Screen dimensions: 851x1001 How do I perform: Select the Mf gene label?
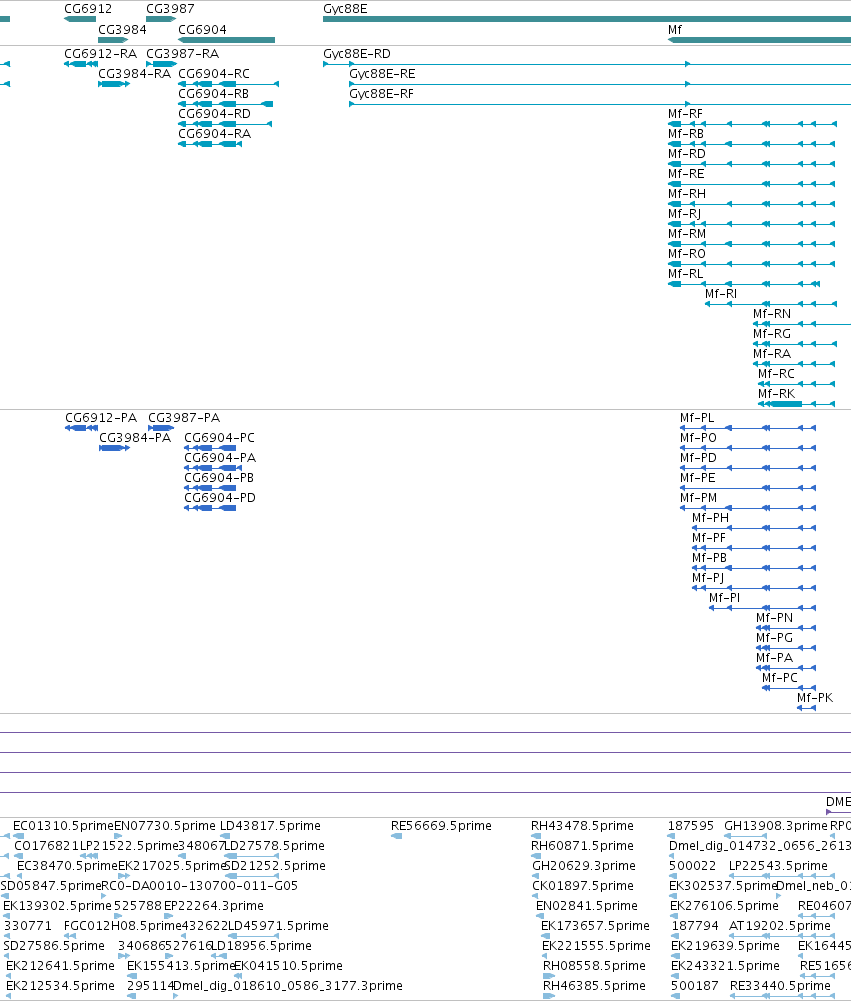(675, 29)
